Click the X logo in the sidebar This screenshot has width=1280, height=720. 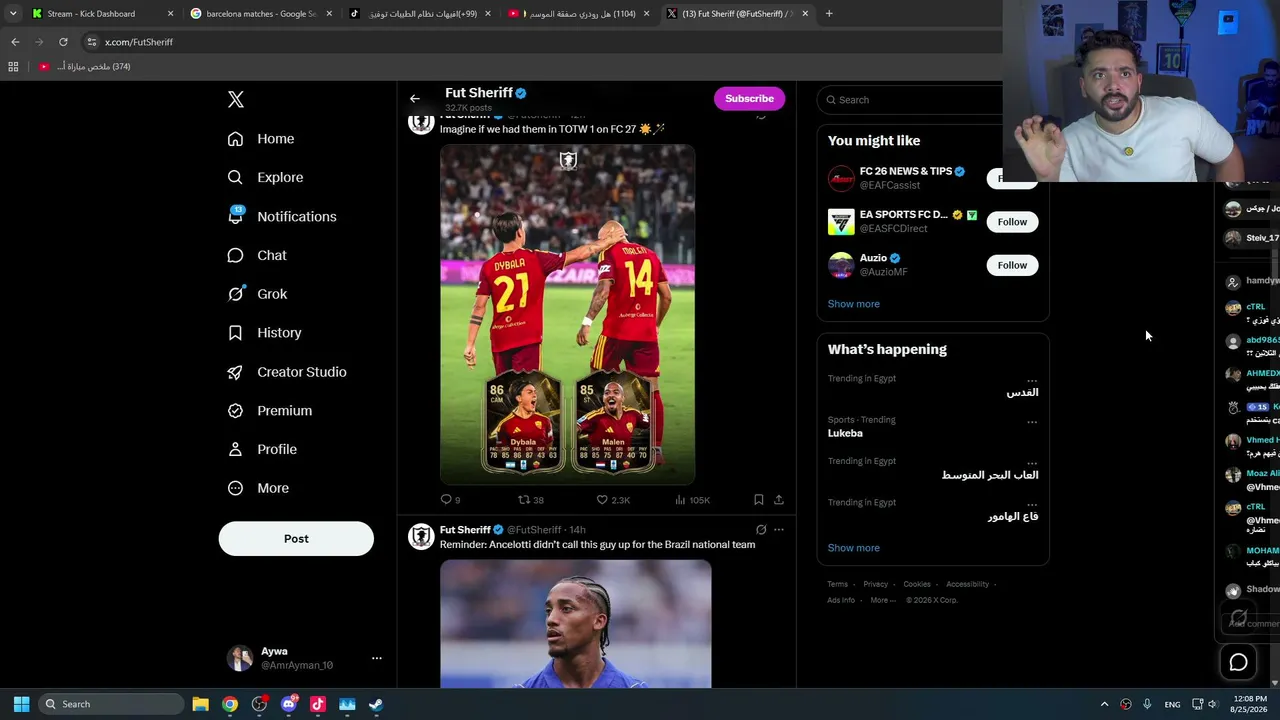tap(236, 99)
